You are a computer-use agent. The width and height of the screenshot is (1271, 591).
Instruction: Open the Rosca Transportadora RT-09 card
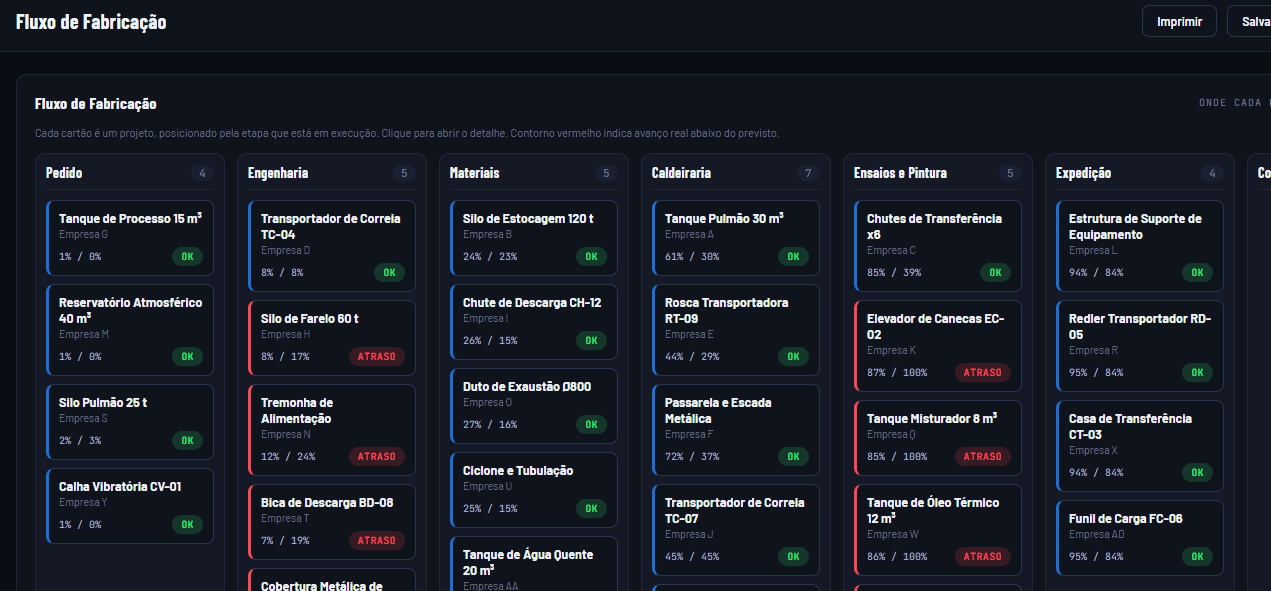(x=736, y=330)
